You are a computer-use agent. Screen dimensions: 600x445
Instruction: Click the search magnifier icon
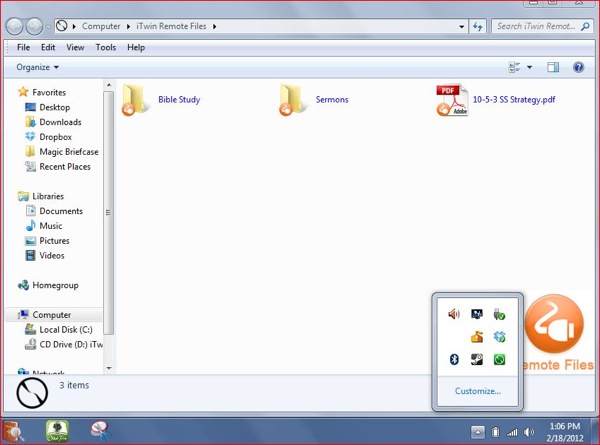tap(585, 26)
